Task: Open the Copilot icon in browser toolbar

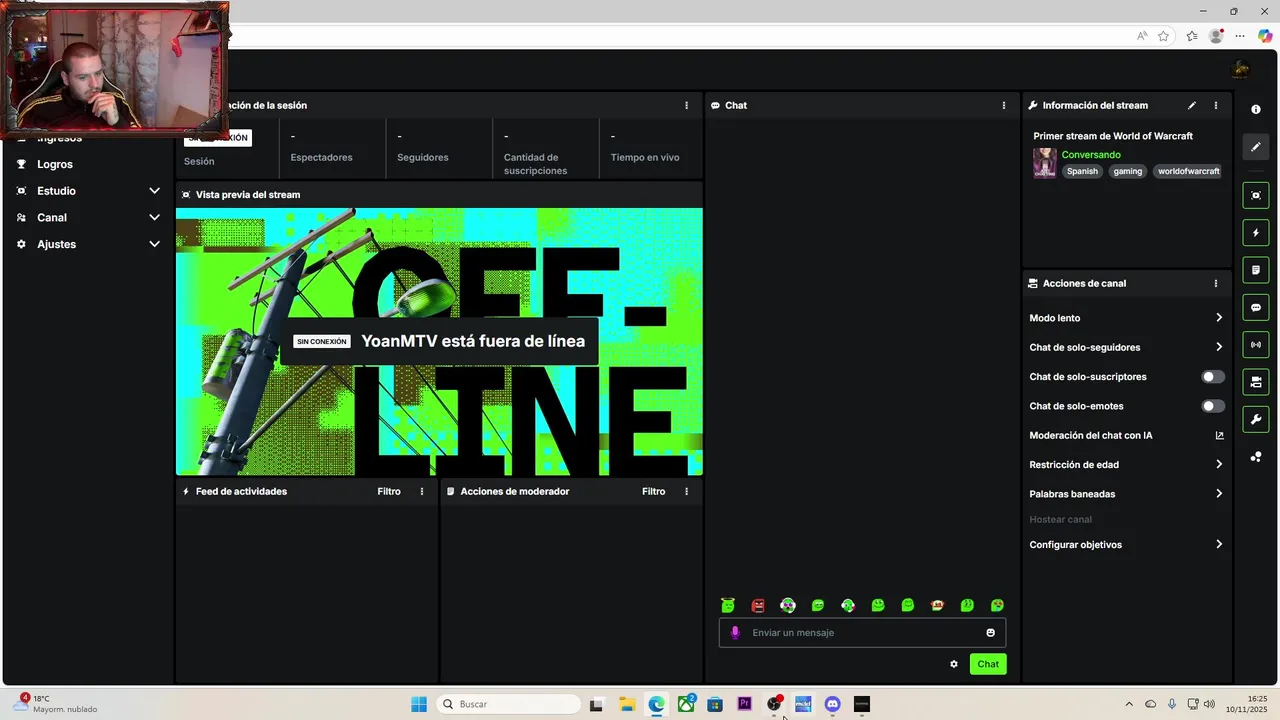Action: tap(1265, 36)
